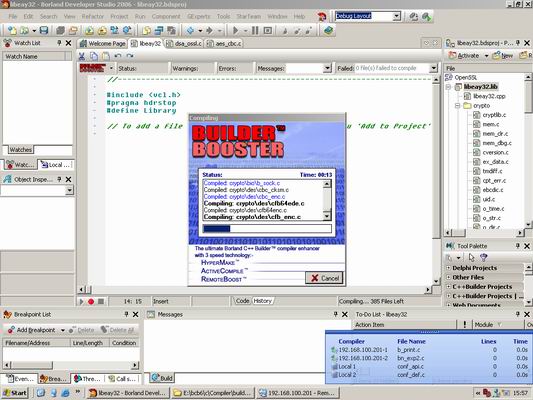Click the play macro button in editor status bar
This screenshot has width=533, height=400.
tap(82, 301)
